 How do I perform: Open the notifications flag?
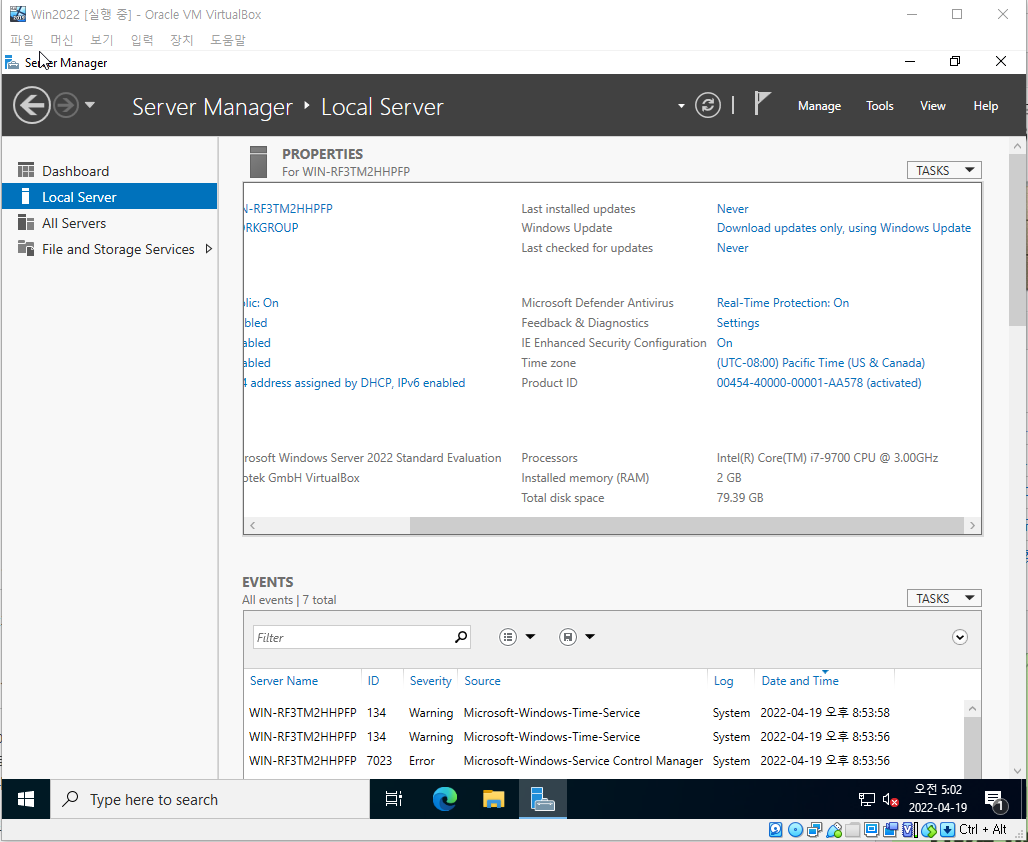tap(761, 104)
